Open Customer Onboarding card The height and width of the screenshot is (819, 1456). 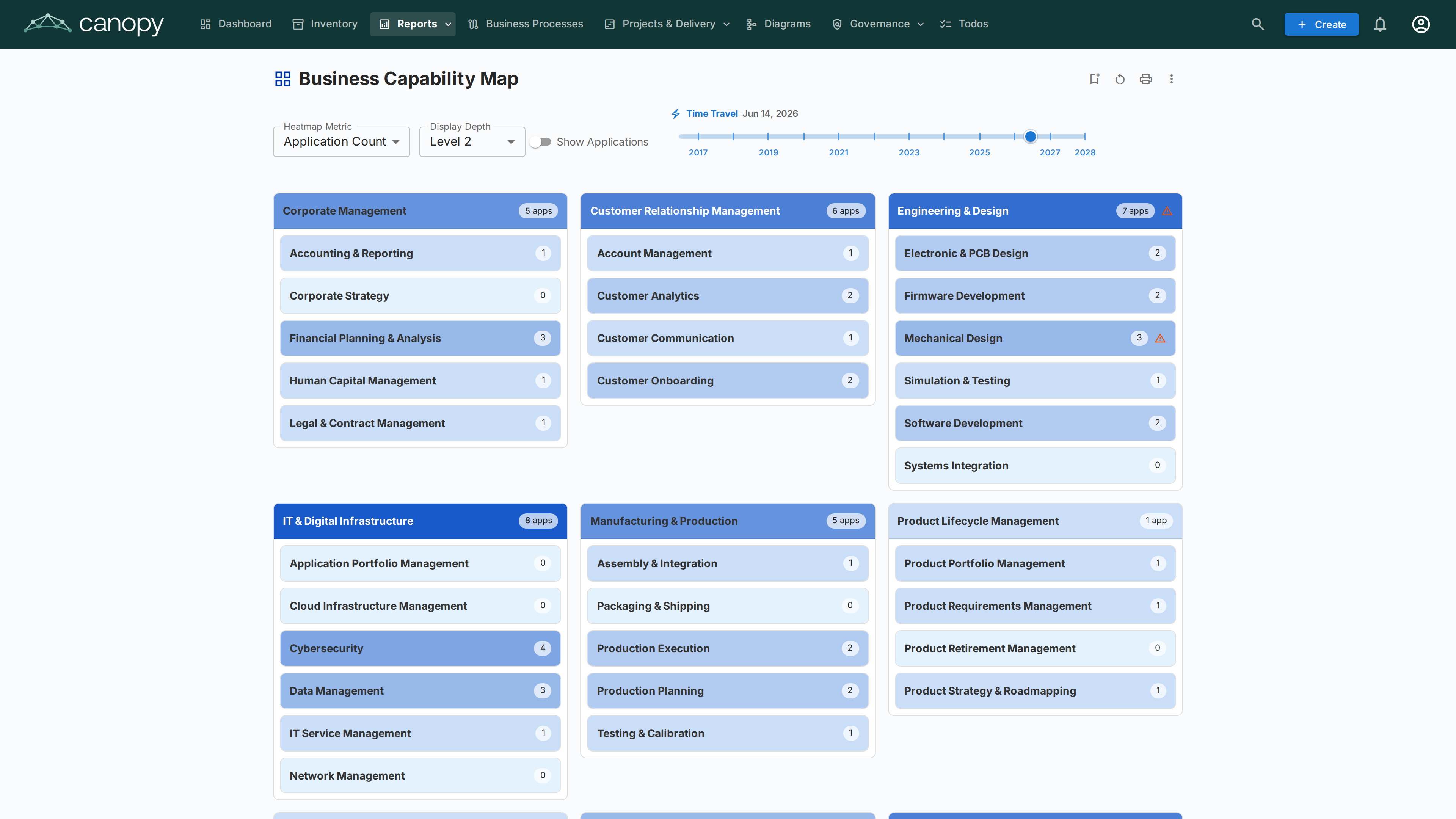(728, 380)
